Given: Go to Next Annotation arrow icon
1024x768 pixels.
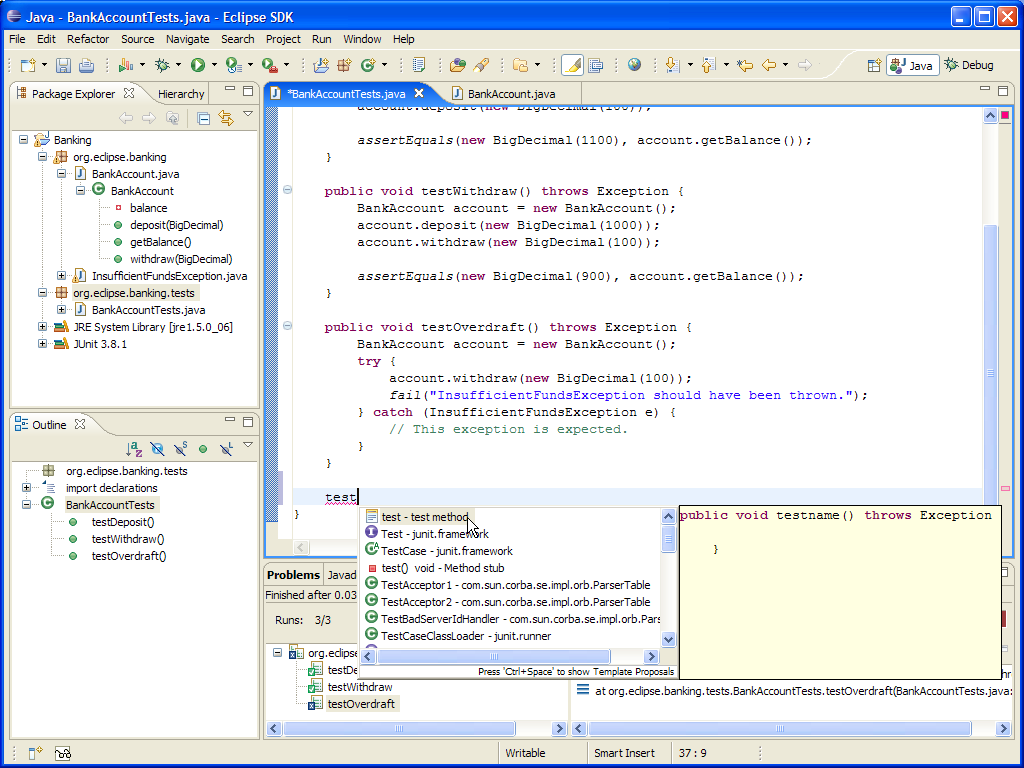Looking at the screenshot, I should [x=672, y=65].
